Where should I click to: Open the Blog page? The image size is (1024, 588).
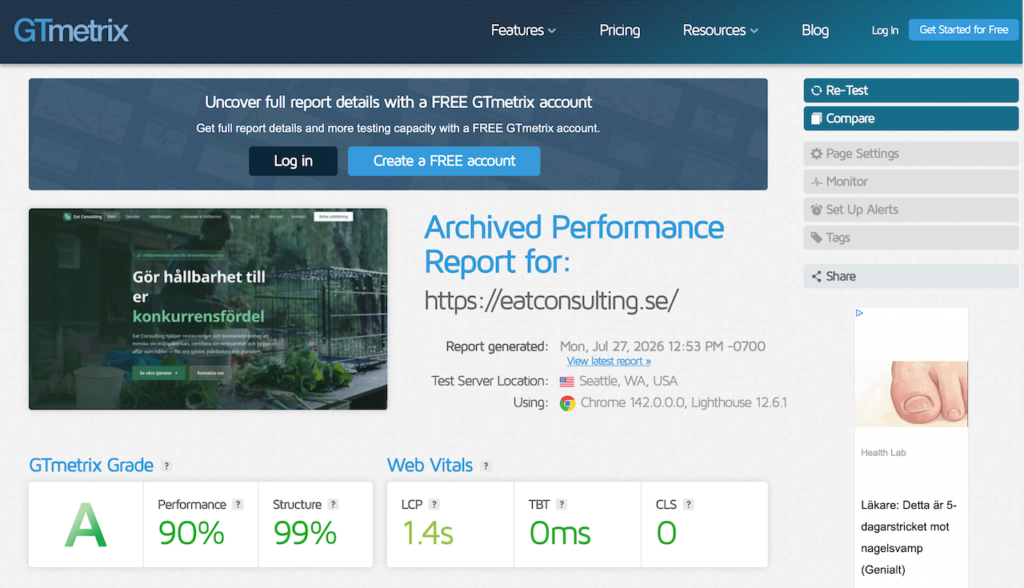tap(815, 30)
